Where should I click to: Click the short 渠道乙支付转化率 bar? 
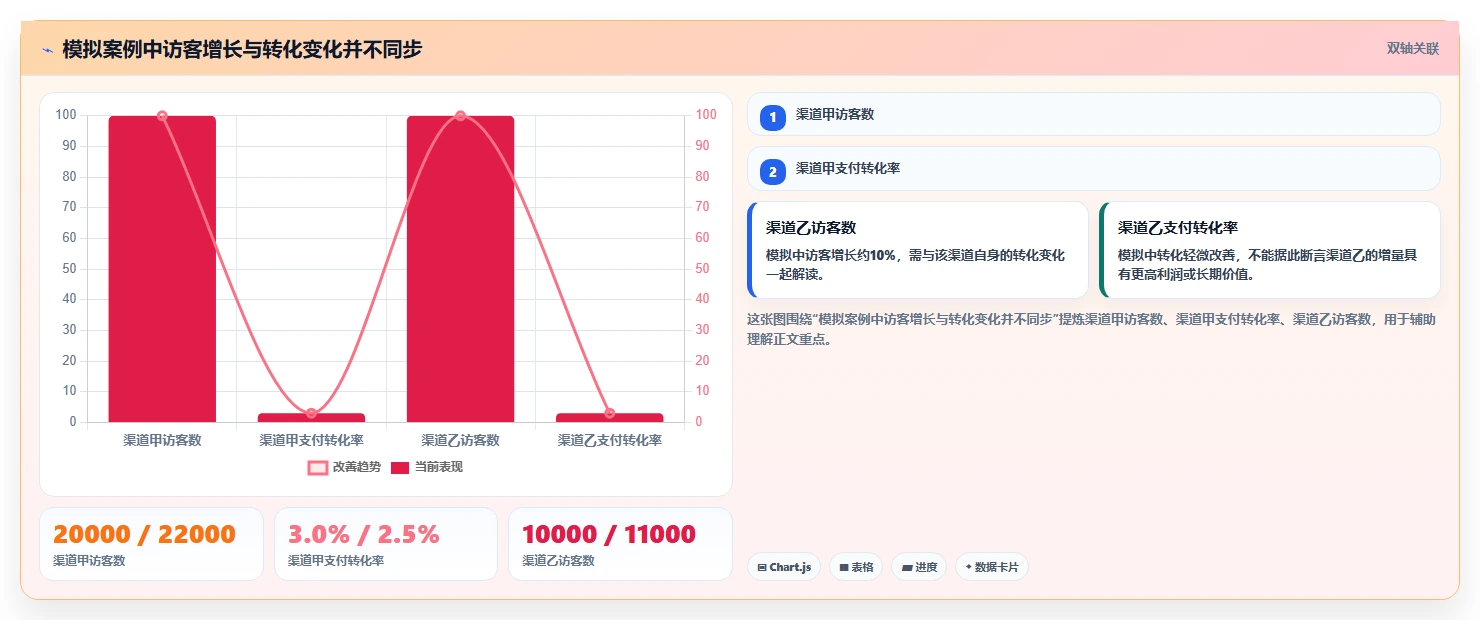[609, 417]
